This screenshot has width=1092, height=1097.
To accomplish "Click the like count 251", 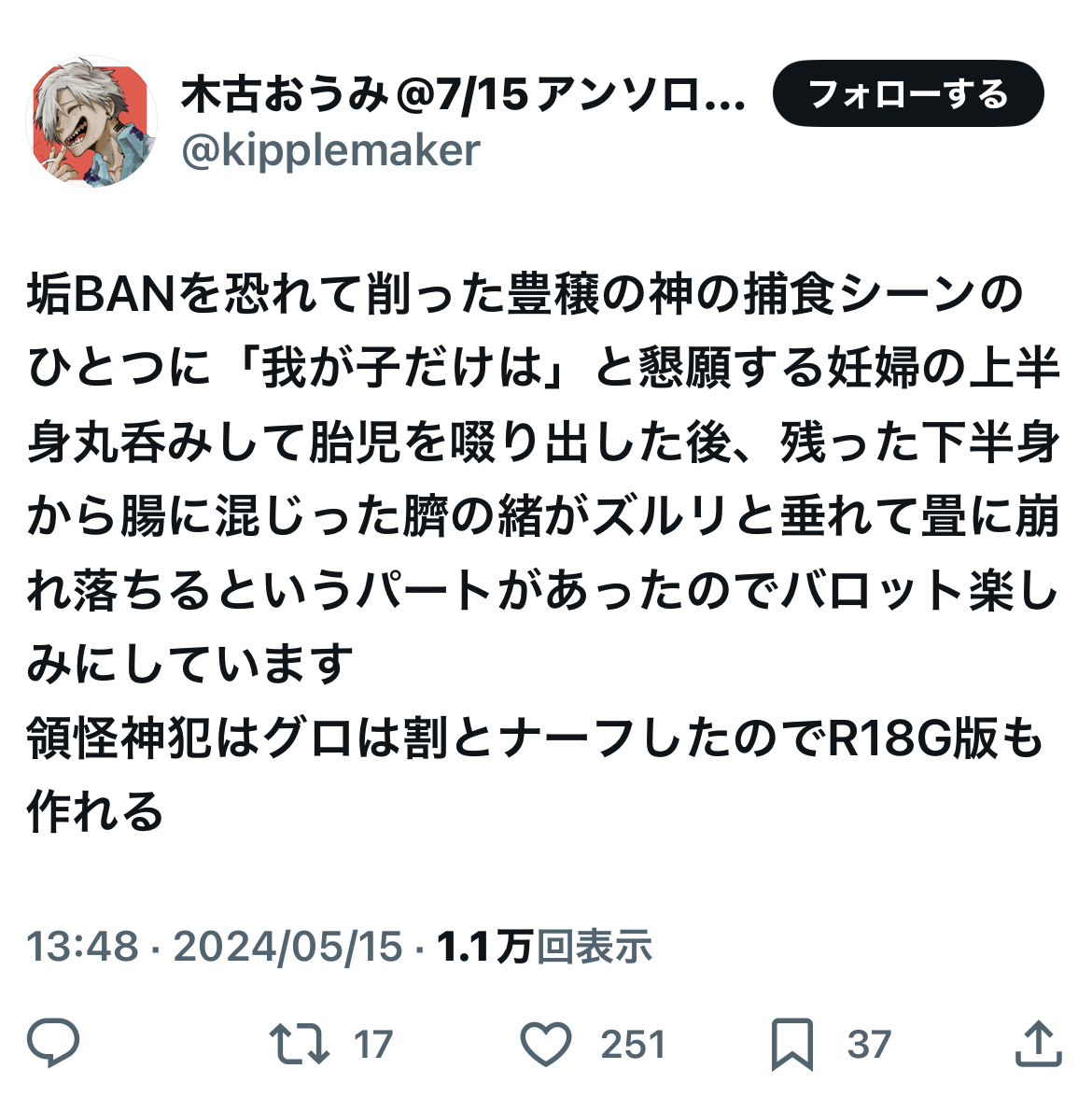I will (x=633, y=1045).
